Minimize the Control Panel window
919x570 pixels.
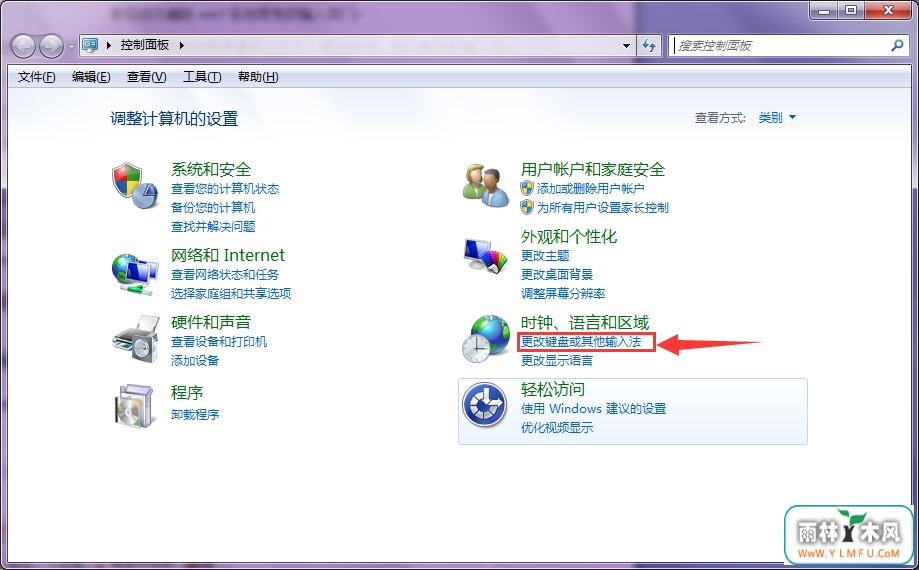coord(823,10)
